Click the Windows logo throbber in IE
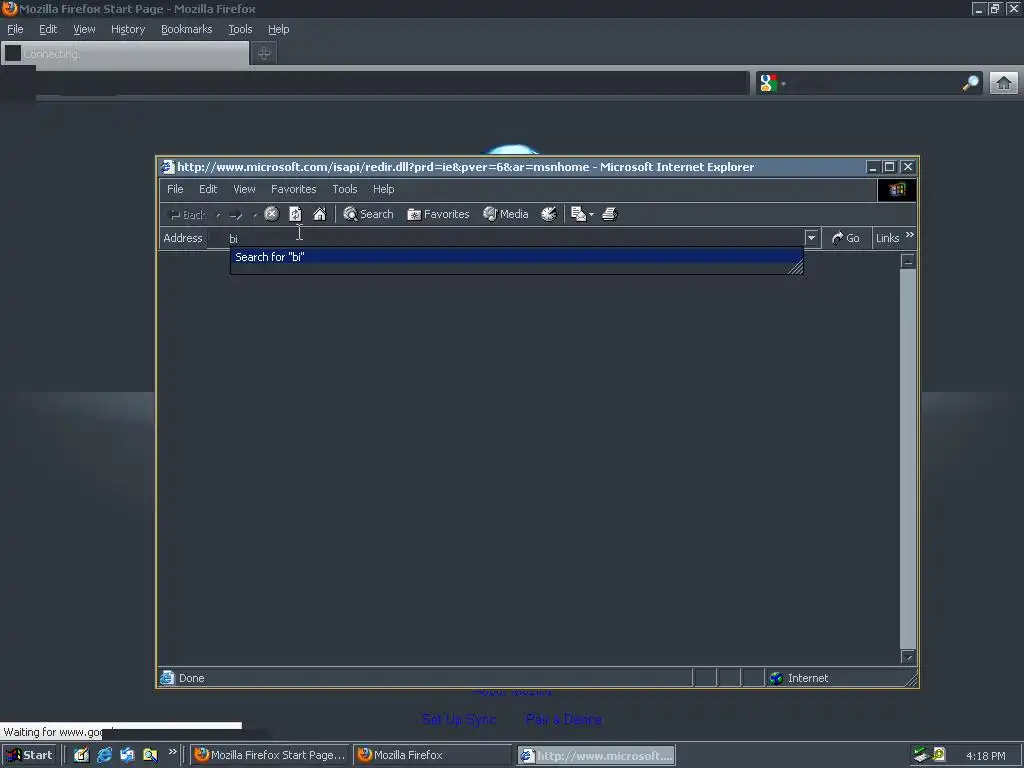Screen dimensions: 1024x768 point(897,189)
